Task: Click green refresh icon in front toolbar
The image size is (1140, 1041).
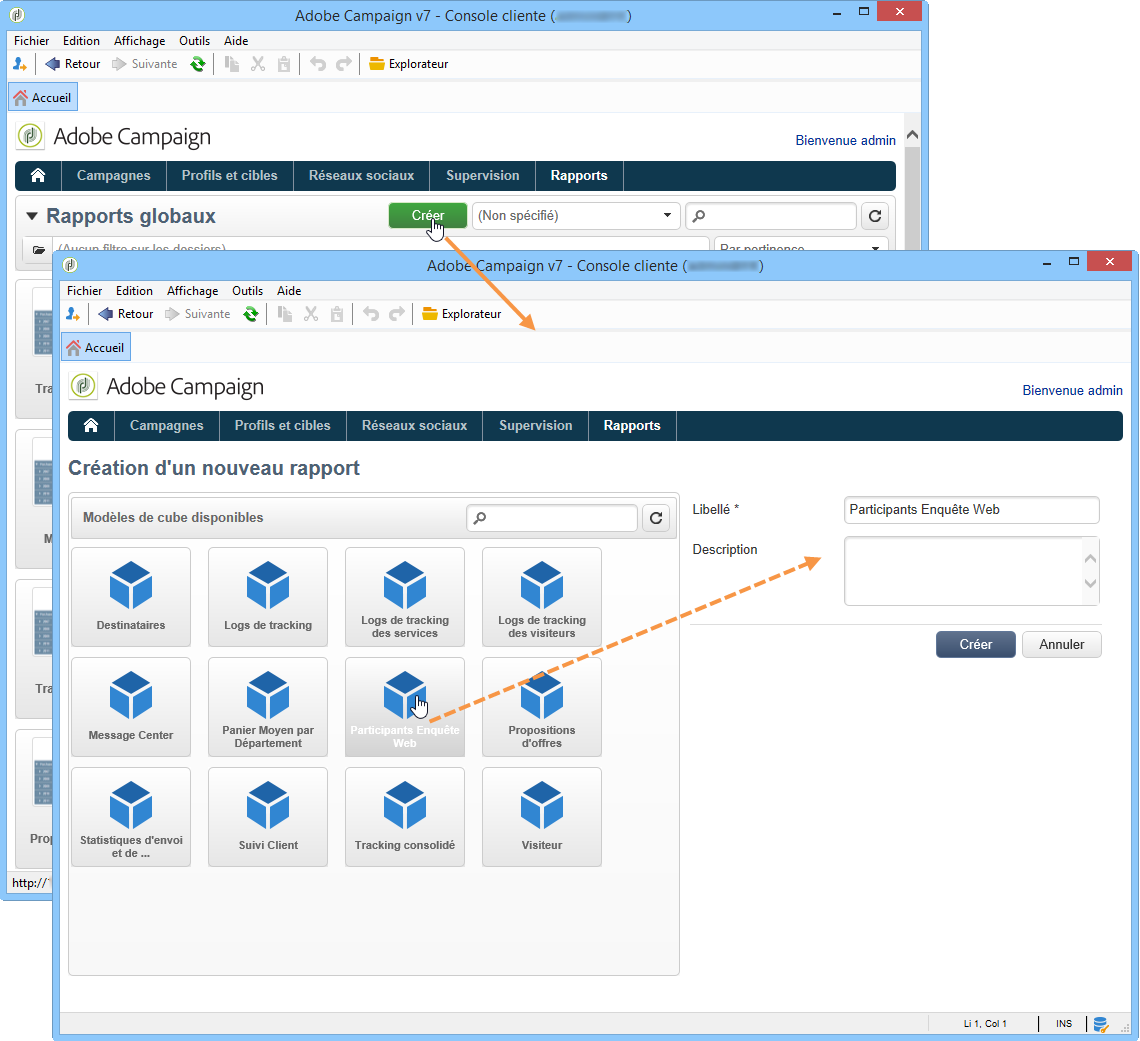Action: (x=251, y=314)
